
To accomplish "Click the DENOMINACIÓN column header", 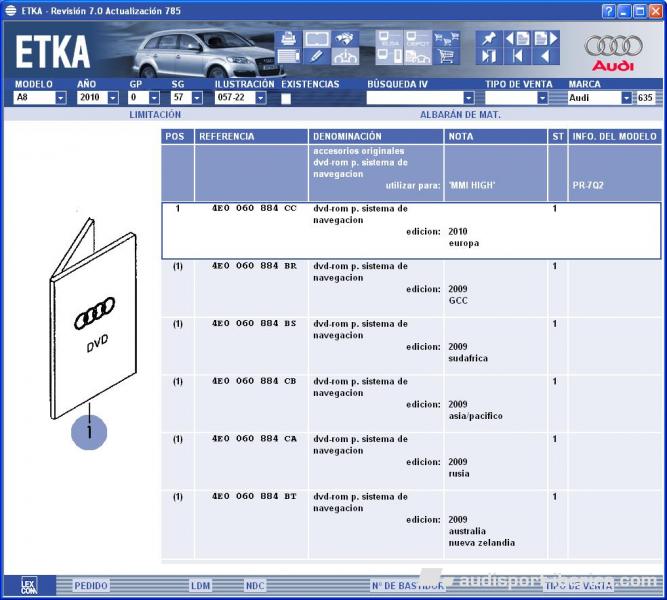I will [376, 137].
